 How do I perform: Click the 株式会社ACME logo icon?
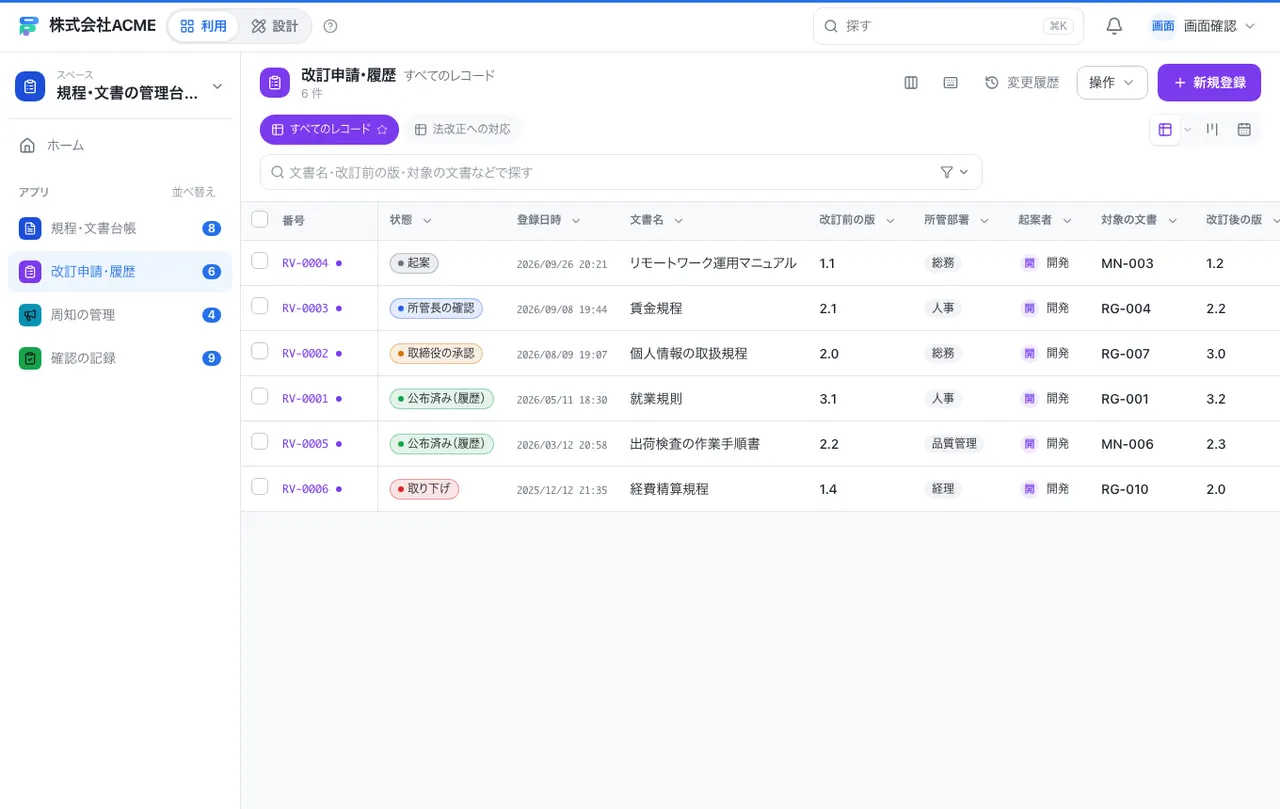tap(29, 26)
